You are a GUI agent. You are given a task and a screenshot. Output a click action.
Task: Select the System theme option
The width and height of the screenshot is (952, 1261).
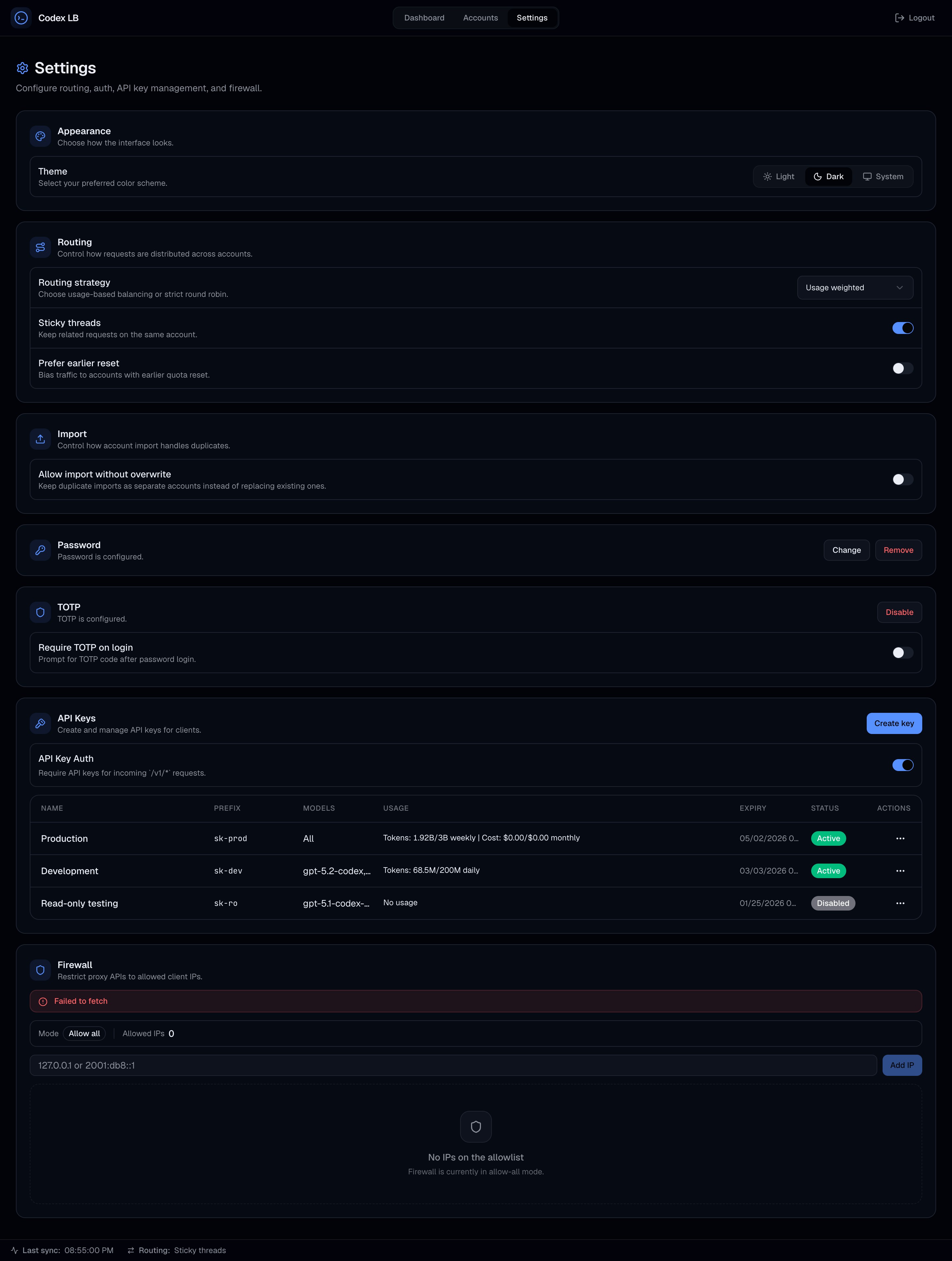point(883,177)
